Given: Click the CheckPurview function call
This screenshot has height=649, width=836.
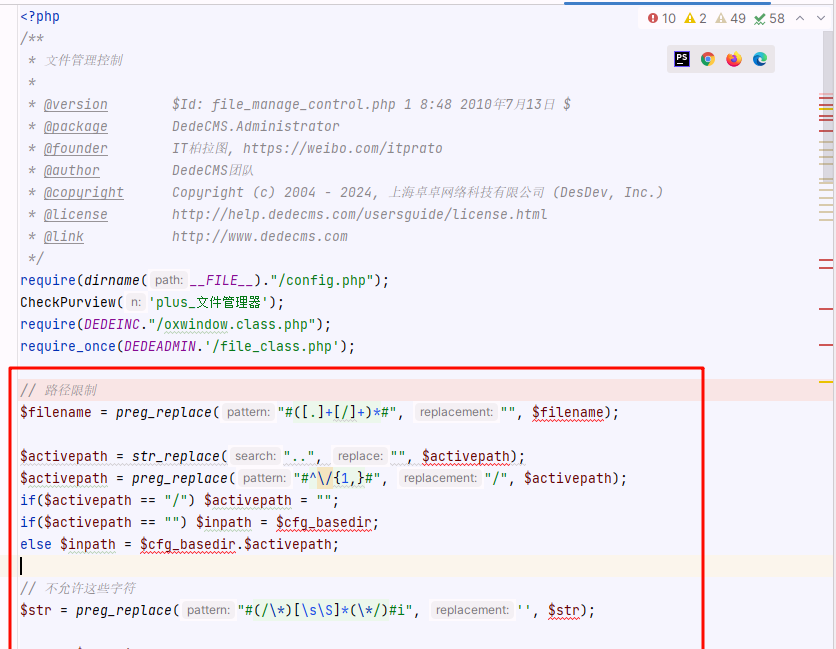Looking at the screenshot, I should (68, 302).
